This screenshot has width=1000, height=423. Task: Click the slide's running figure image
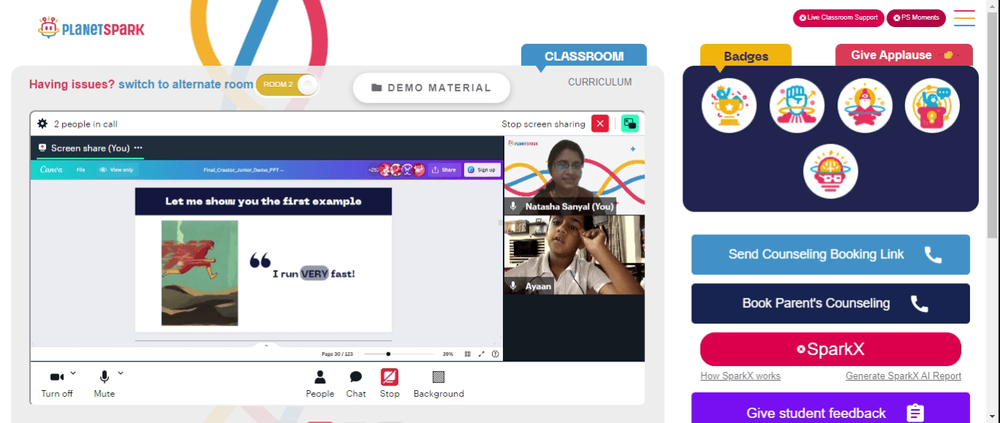coord(200,273)
